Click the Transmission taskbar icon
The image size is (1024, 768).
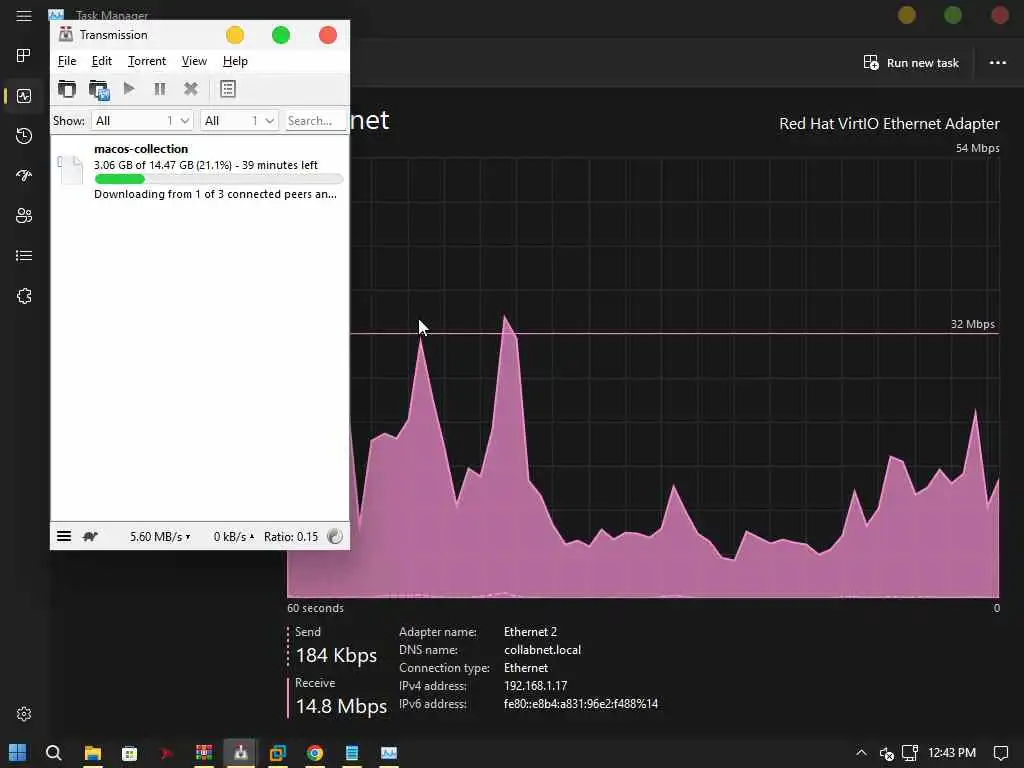click(x=240, y=753)
